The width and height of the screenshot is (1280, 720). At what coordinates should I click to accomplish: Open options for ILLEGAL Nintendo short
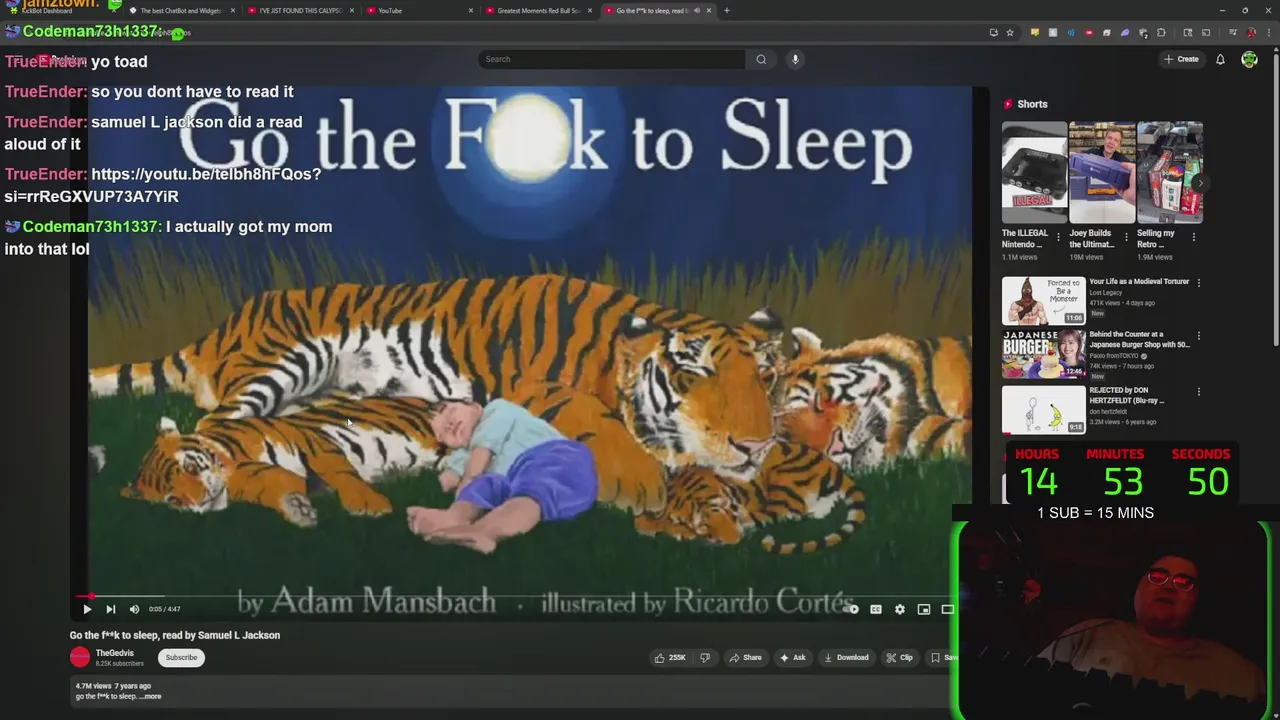pyautogui.click(x=1059, y=237)
